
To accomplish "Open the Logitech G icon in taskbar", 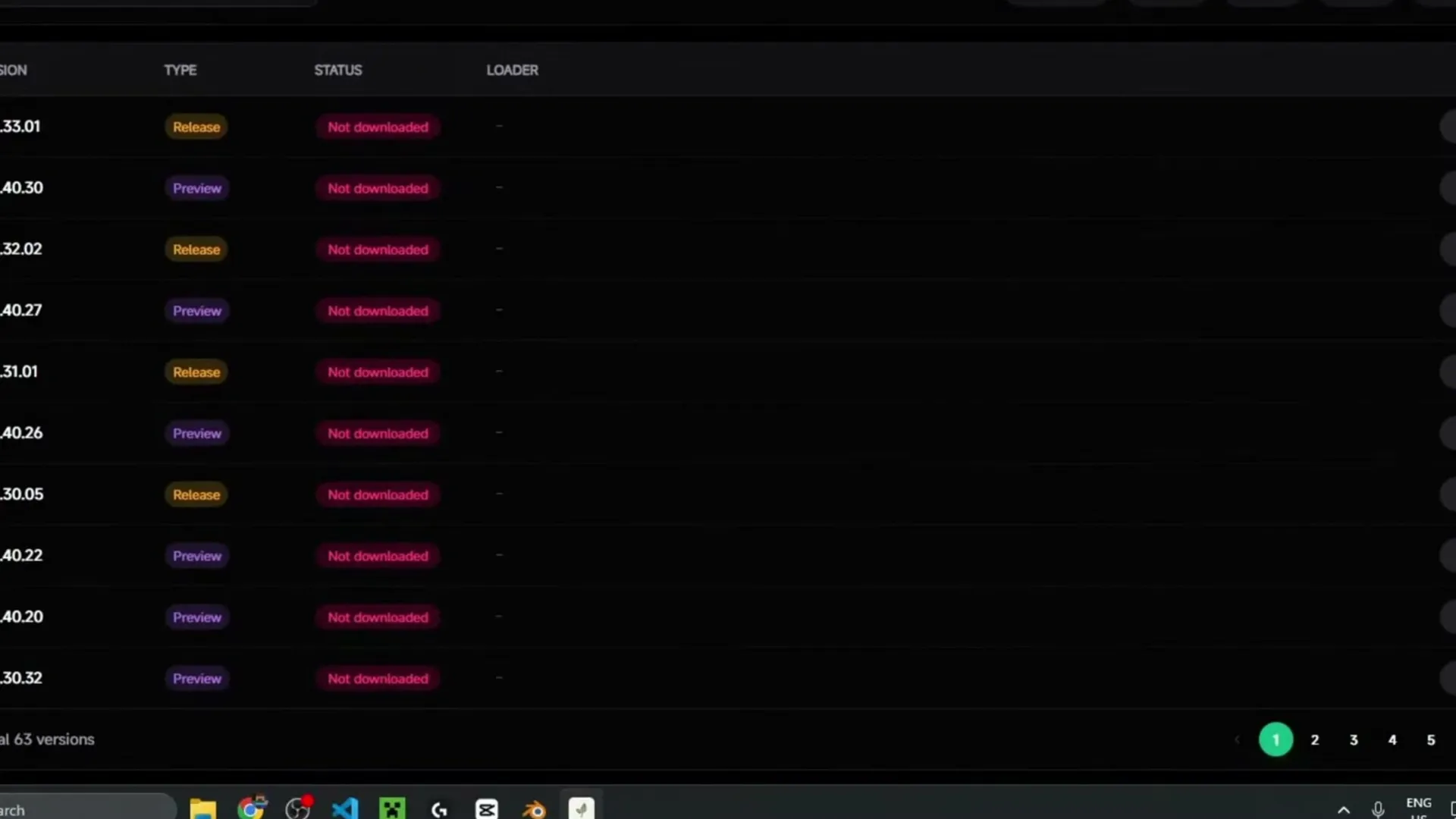I will tap(439, 810).
